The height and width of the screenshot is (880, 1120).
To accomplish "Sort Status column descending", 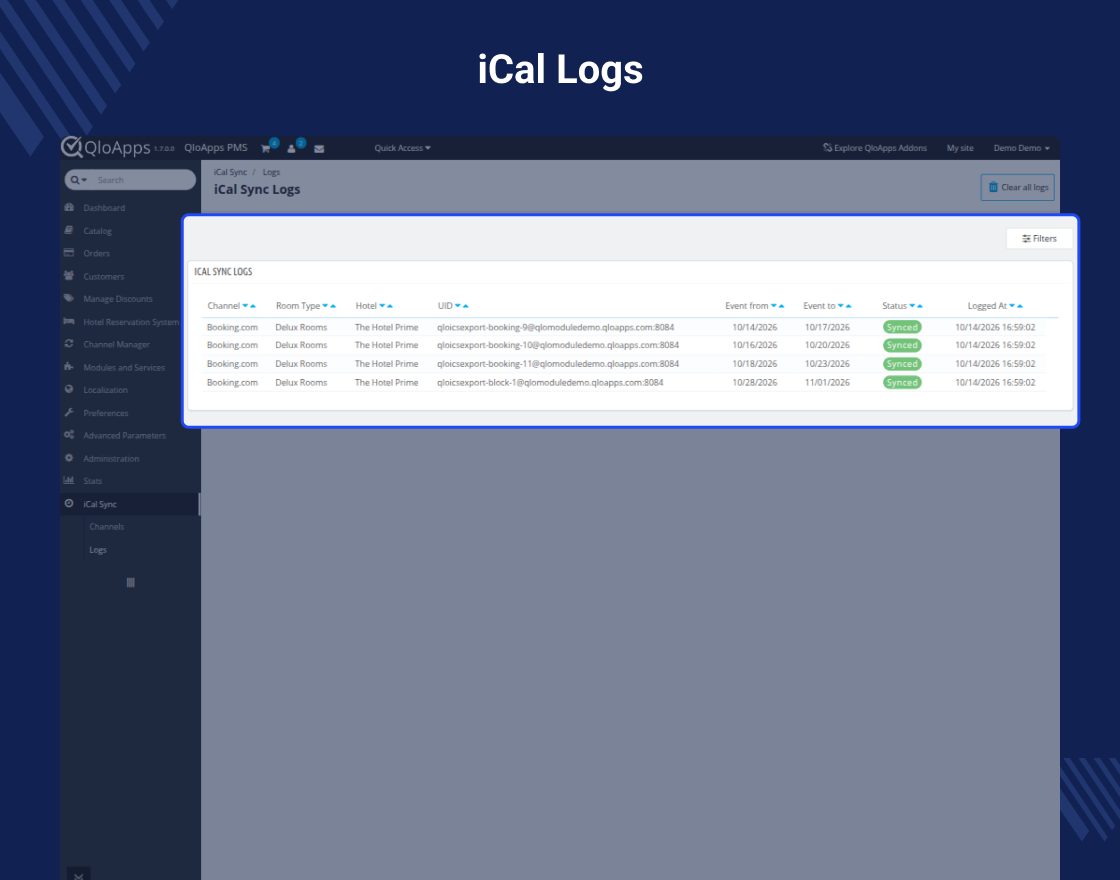I will [912, 306].
